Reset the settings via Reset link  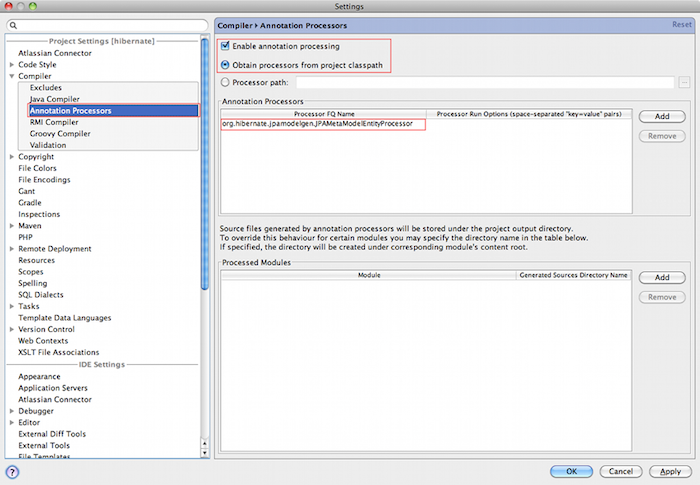pos(680,23)
